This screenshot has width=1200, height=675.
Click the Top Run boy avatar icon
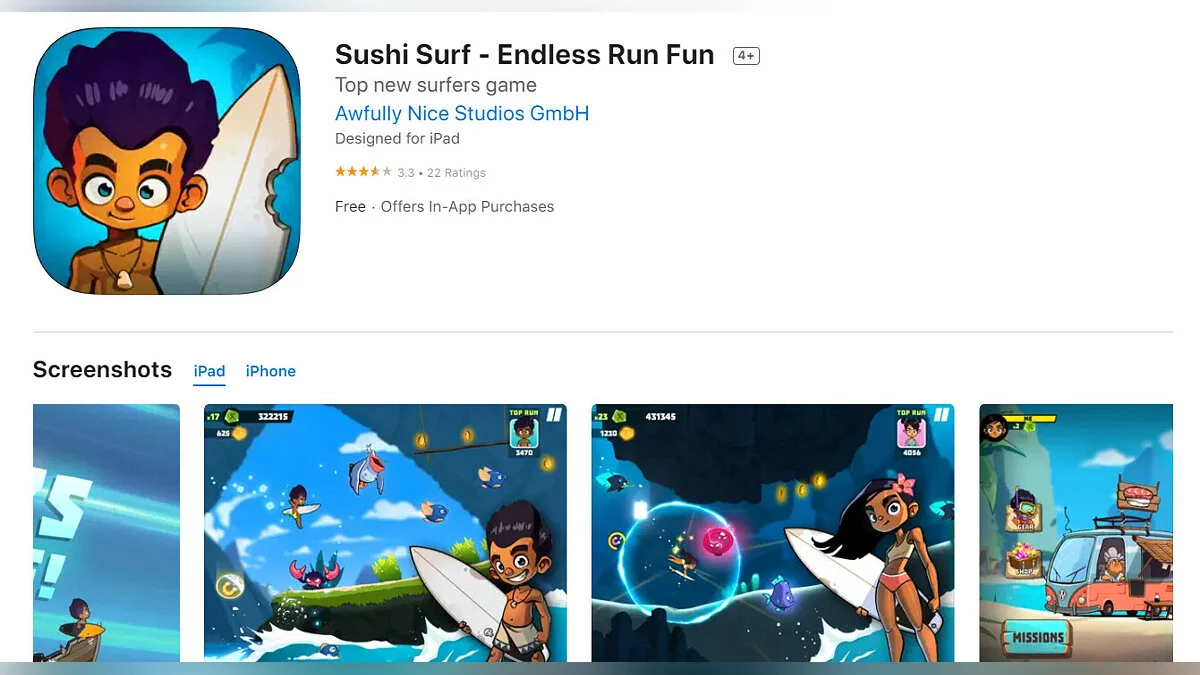tap(524, 434)
